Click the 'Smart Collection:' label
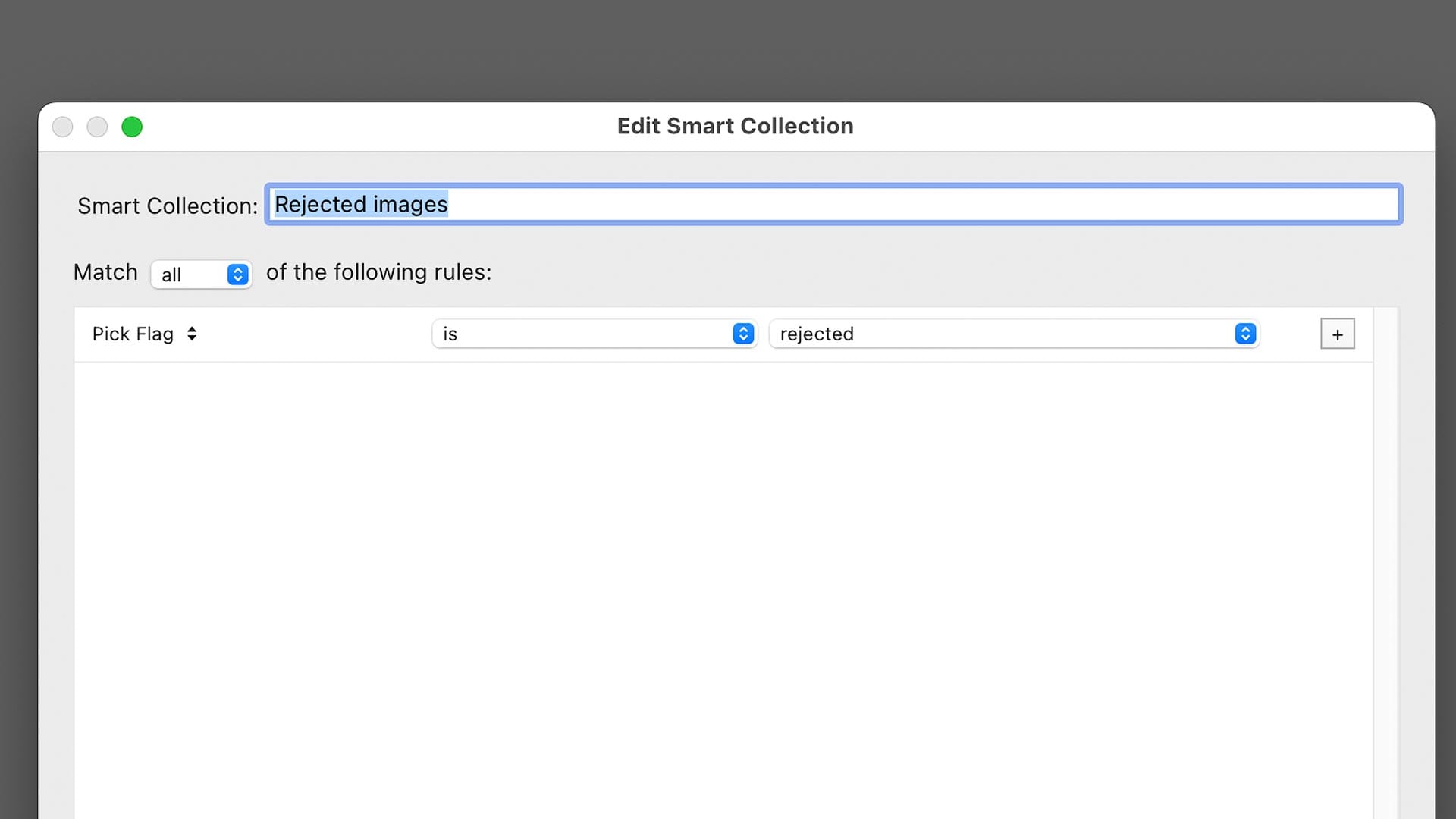This screenshot has width=1456, height=819. (168, 206)
